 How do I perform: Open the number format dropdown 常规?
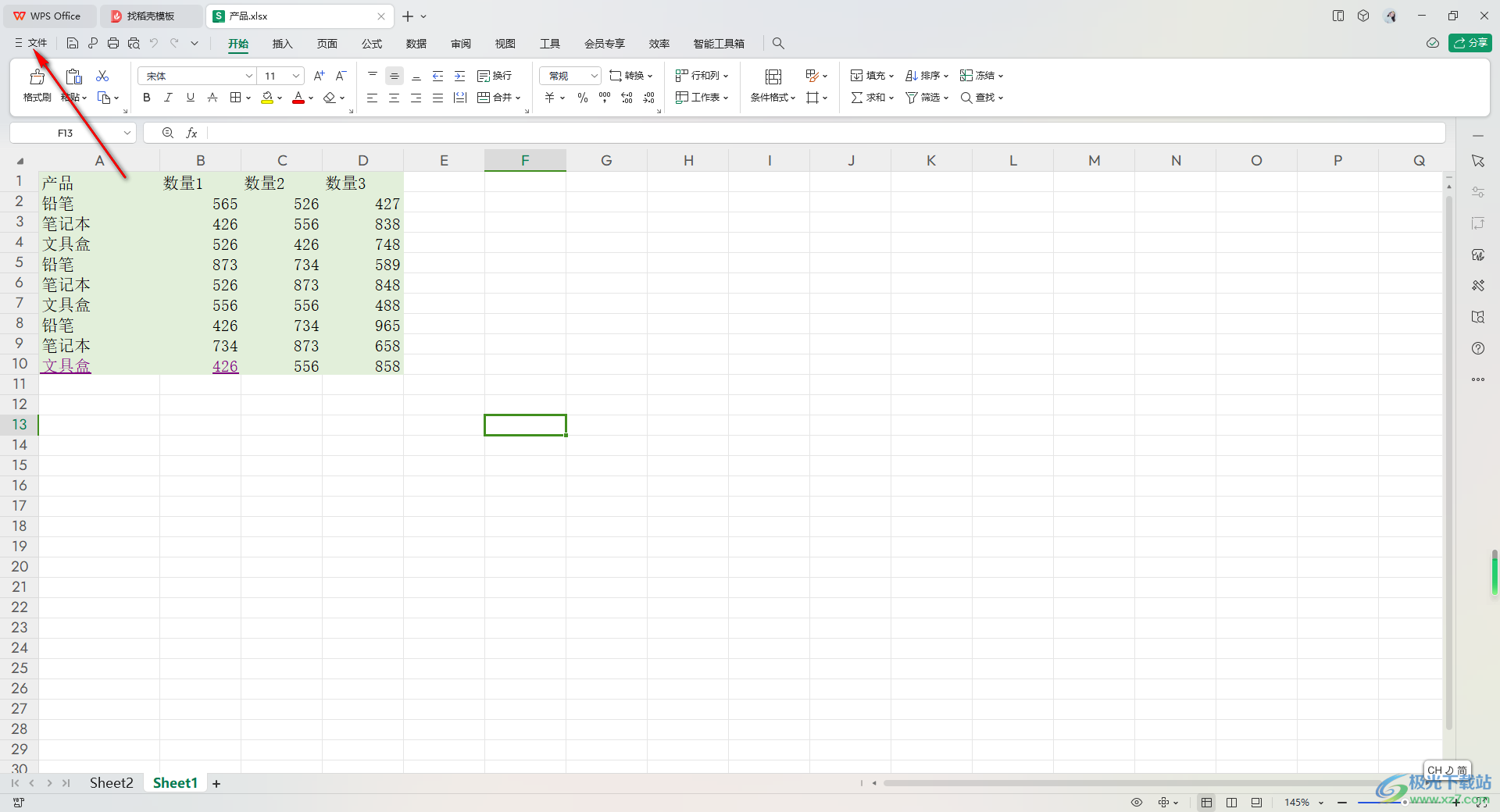tap(594, 76)
